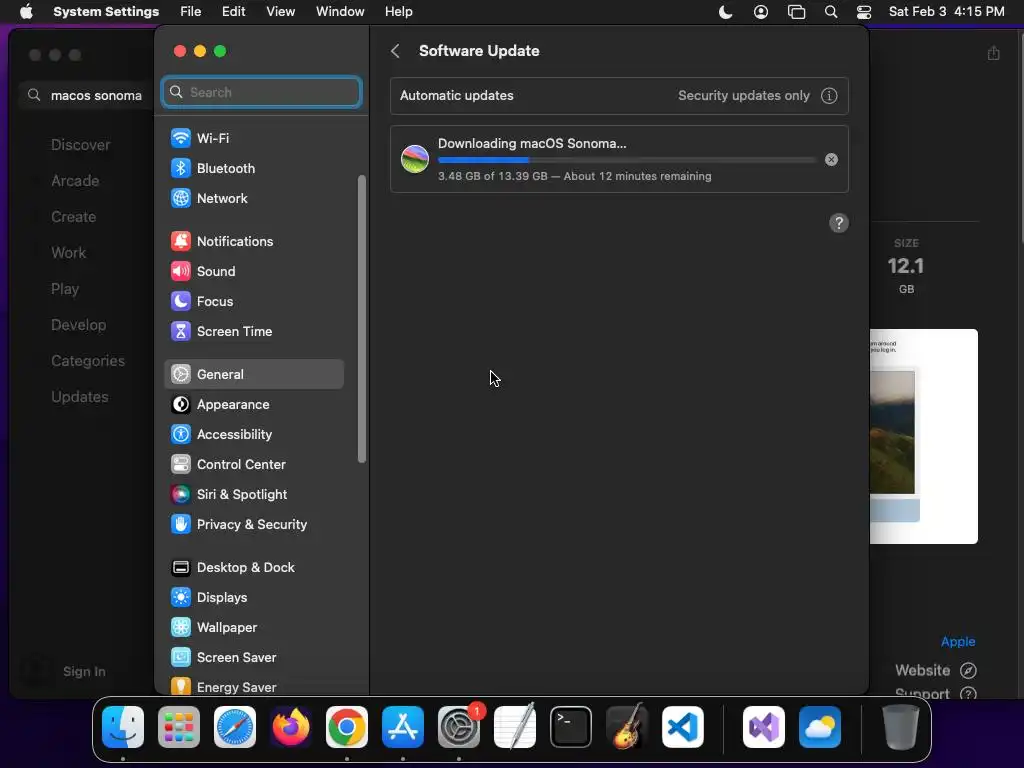Select Control Center in the sidebar
Screen dimensions: 1024x768
(253, 465)
